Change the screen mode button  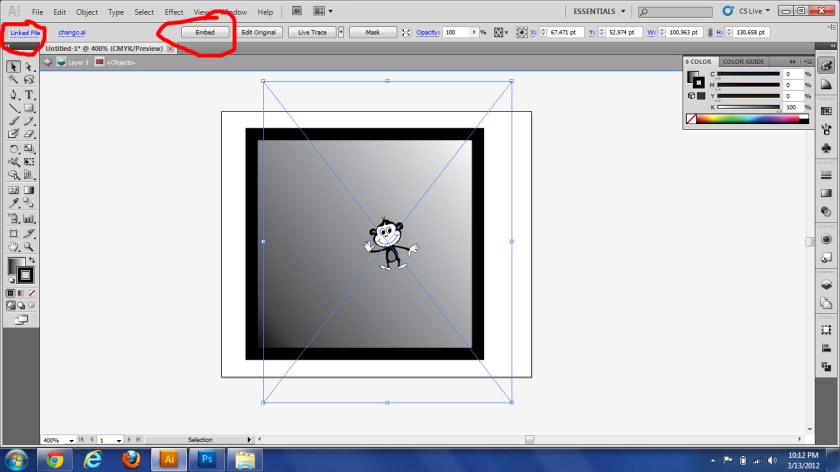(21, 320)
